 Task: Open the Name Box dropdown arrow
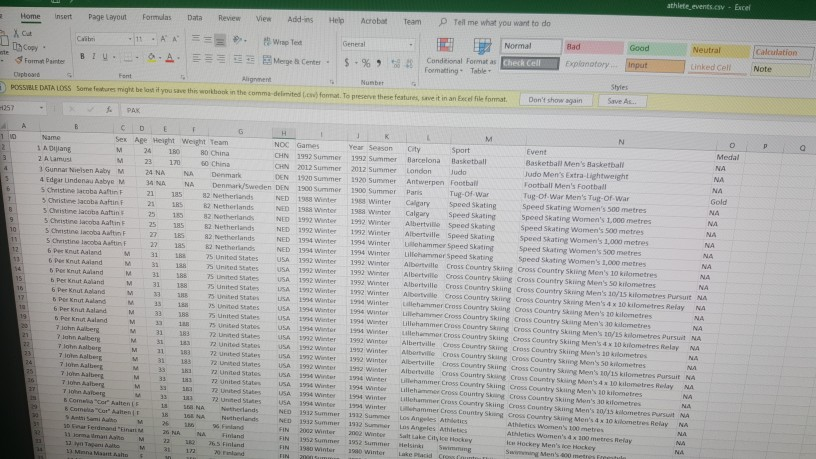coord(41,108)
